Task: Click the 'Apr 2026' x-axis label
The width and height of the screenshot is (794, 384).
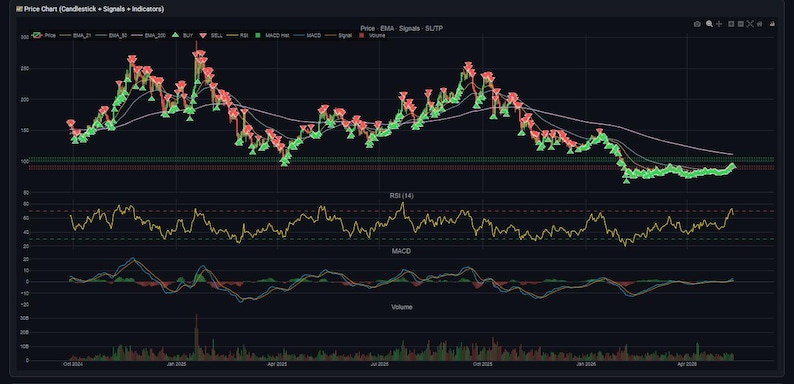Action: point(687,364)
